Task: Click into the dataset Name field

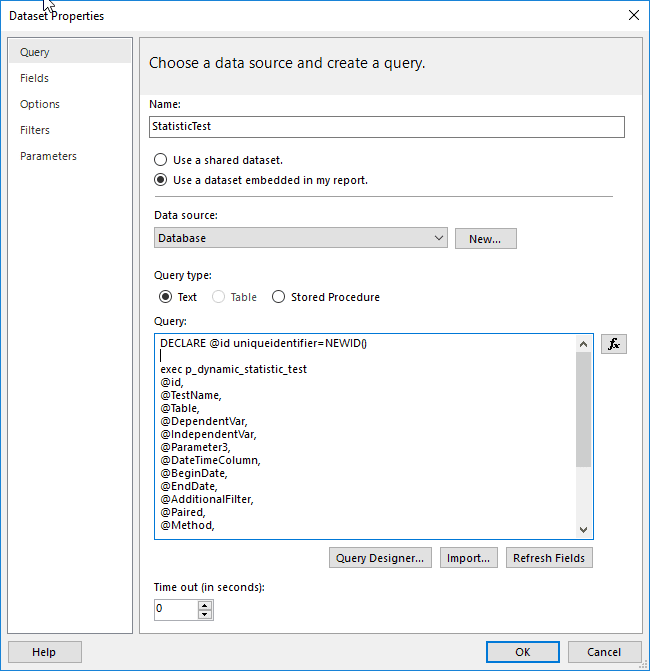Action: (x=386, y=127)
